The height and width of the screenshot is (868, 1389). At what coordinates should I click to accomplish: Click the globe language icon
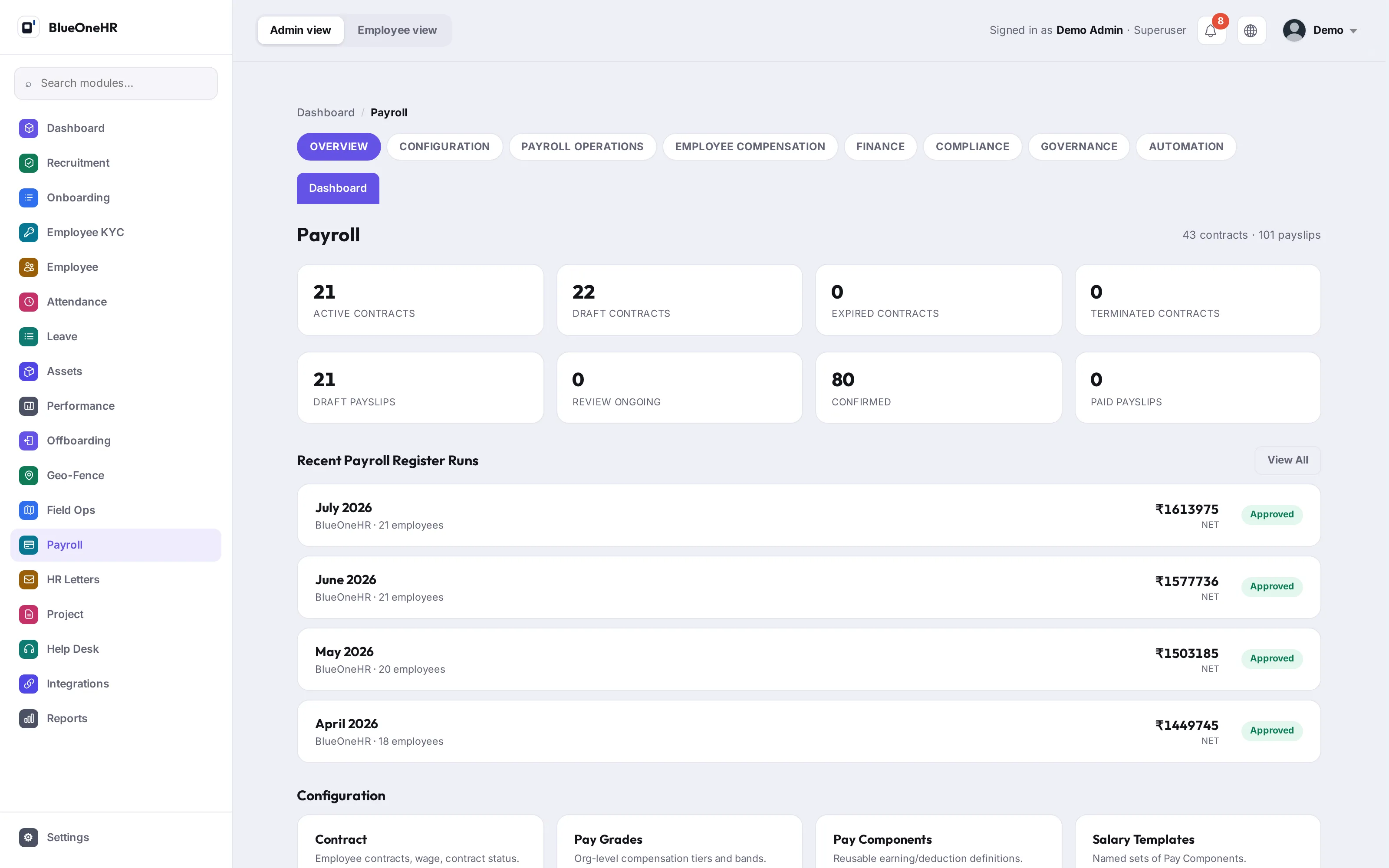click(1251, 30)
